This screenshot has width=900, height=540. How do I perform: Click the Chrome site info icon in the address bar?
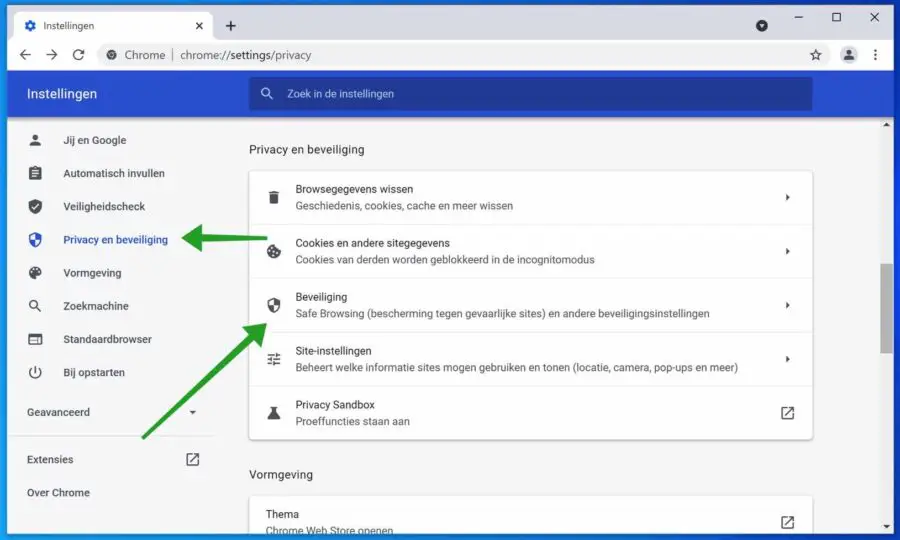point(111,55)
